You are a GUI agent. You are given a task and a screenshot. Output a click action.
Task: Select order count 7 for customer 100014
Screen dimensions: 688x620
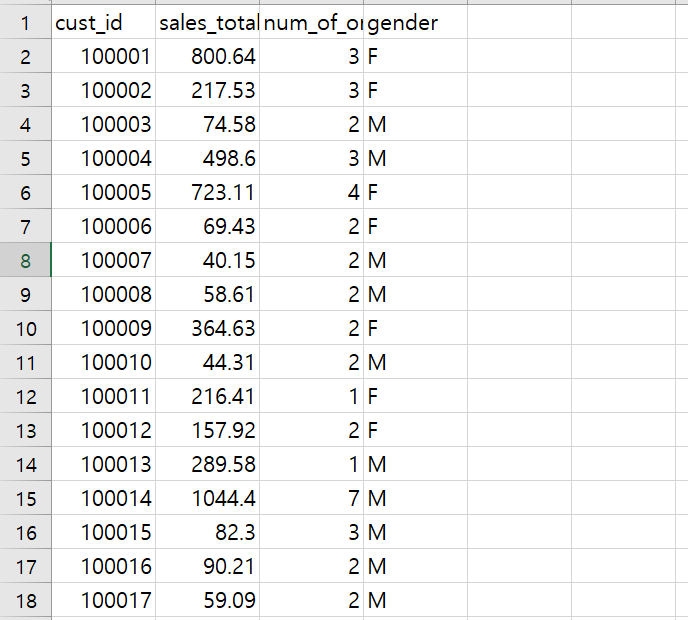pyautogui.click(x=312, y=498)
